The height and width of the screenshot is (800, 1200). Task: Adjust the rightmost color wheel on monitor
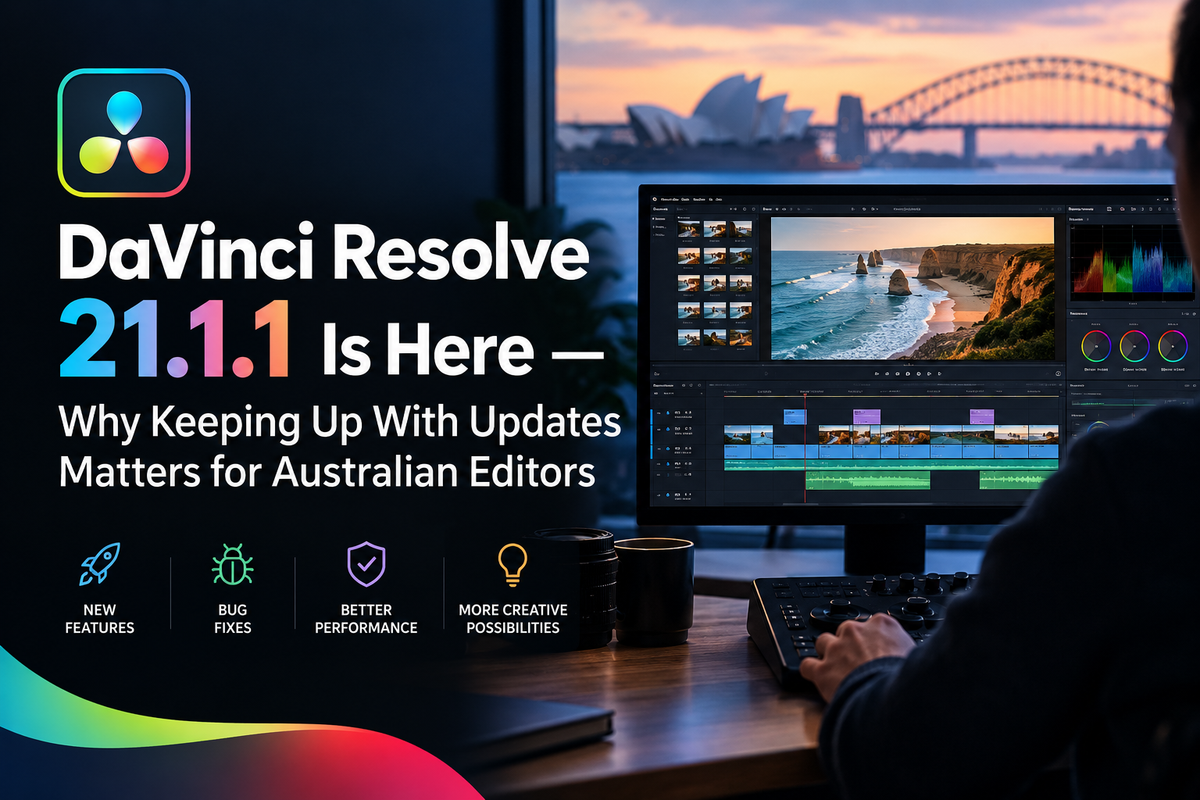click(x=1172, y=346)
